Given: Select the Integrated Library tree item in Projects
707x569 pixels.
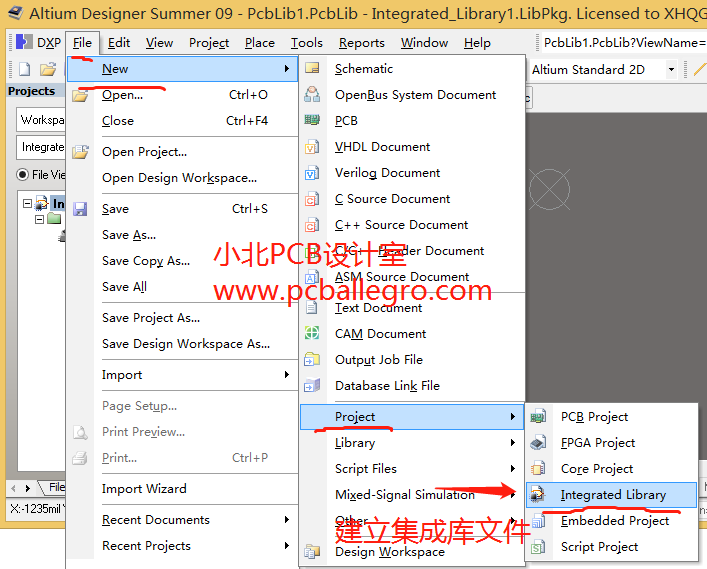Looking at the screenshot, I should point(58,204).
